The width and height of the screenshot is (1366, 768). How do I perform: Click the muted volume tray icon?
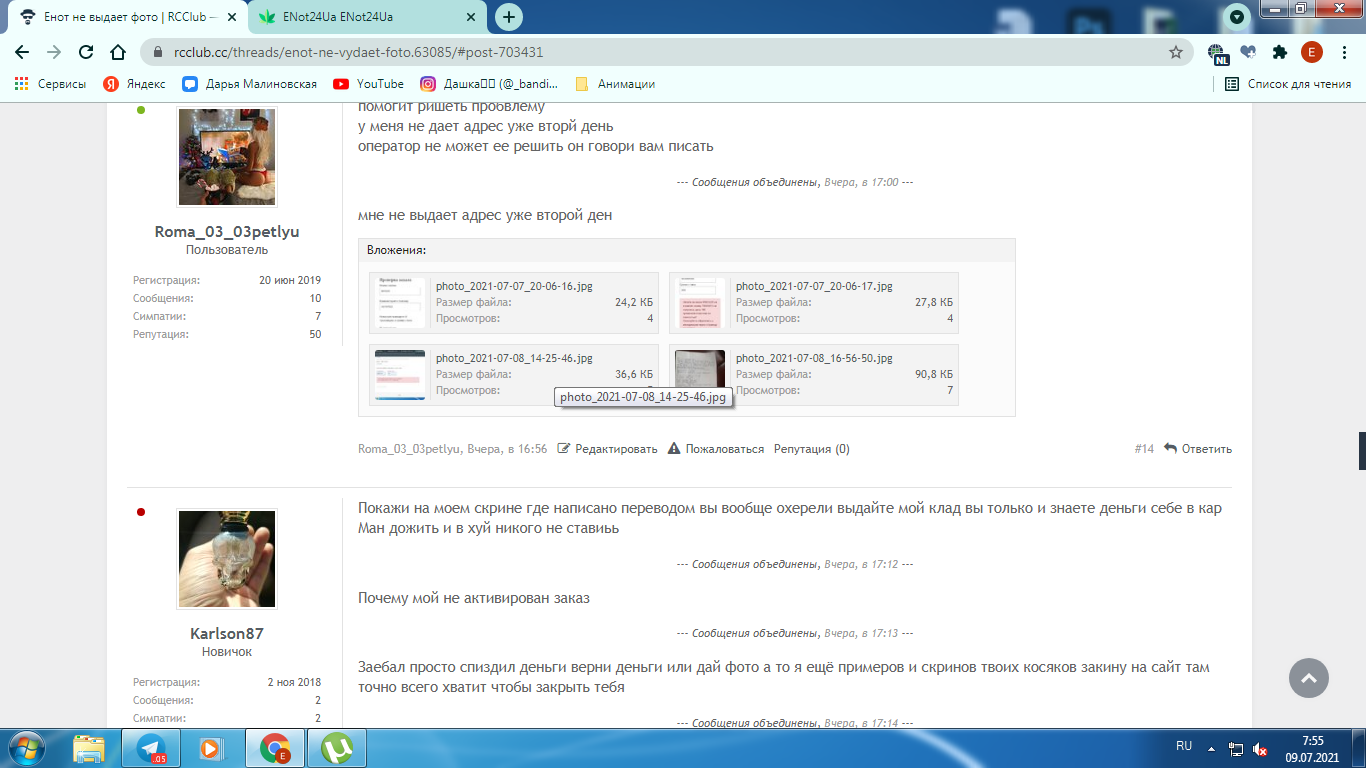tap(1261, 748)
